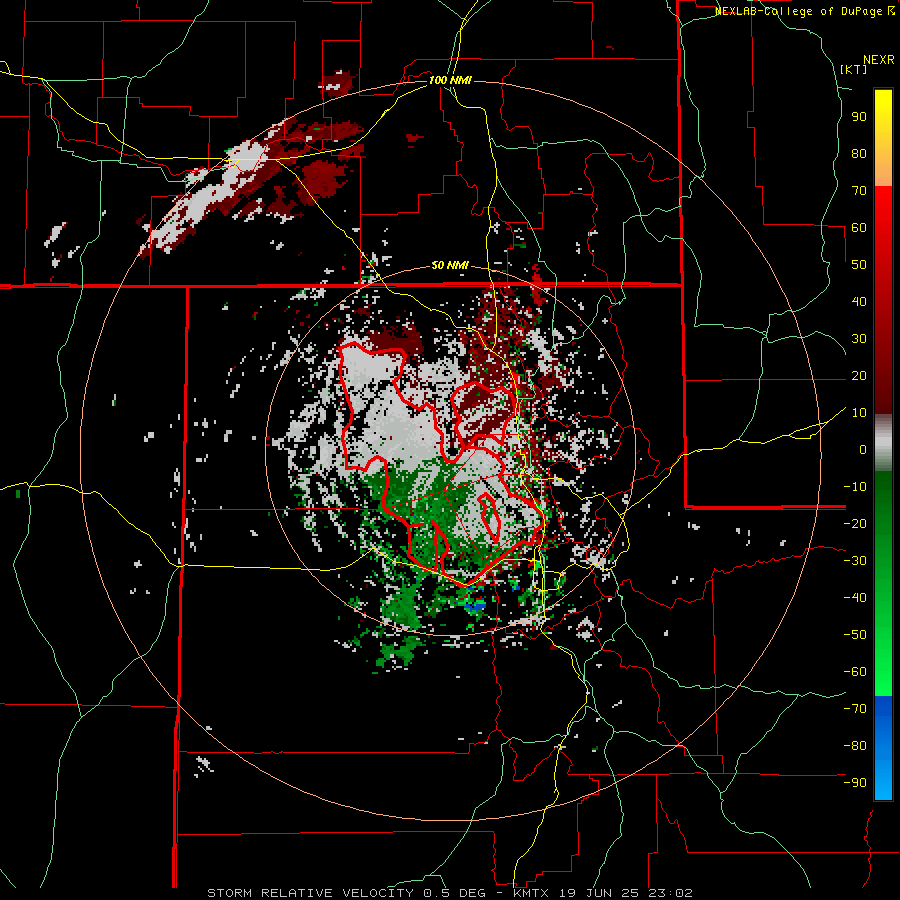This screenshot has width=900, height=900.
Task: Click the -30 value on the velocity scale
Action: [x=855, y=561]
